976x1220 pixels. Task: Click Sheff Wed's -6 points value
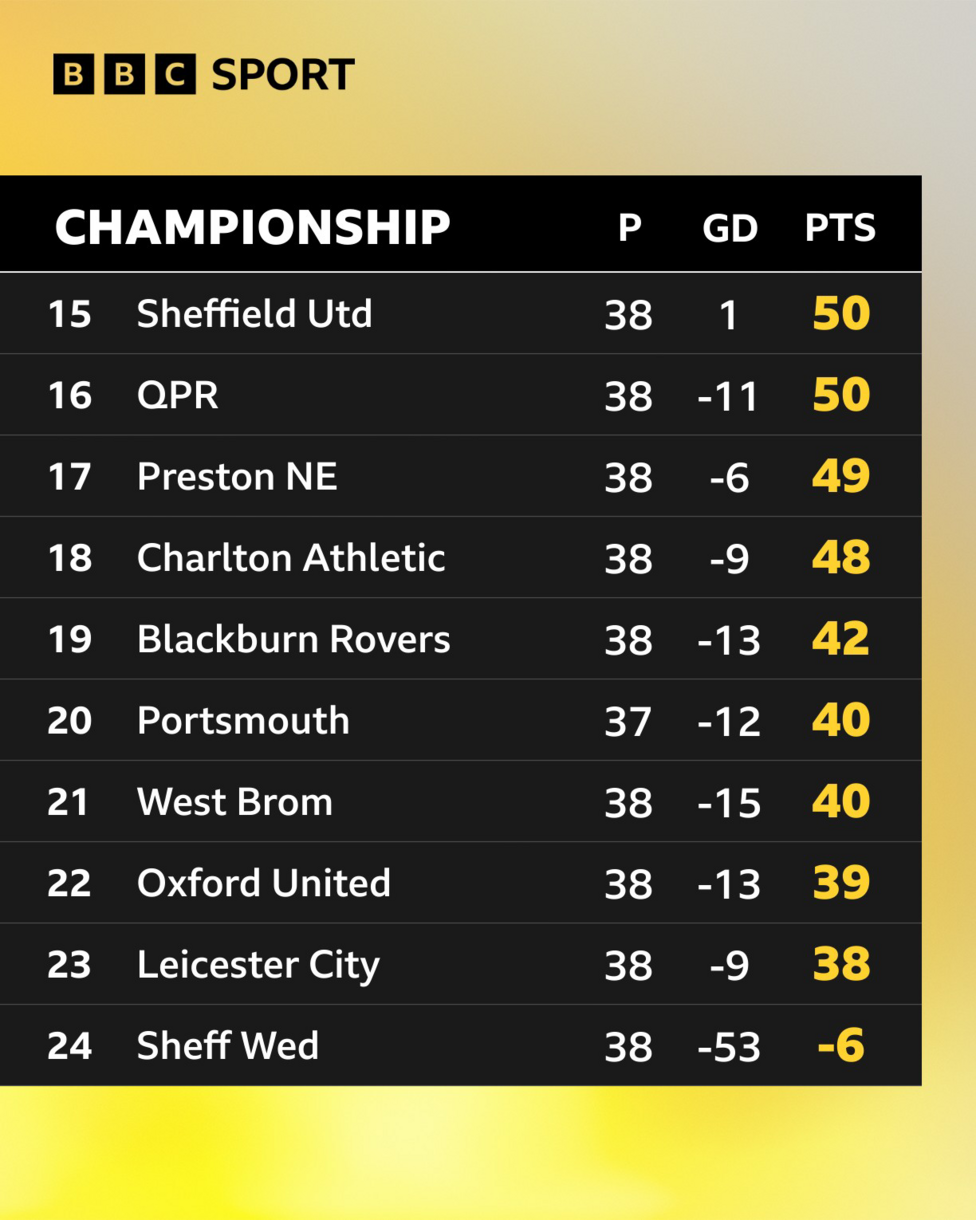tap(840, 1046)
